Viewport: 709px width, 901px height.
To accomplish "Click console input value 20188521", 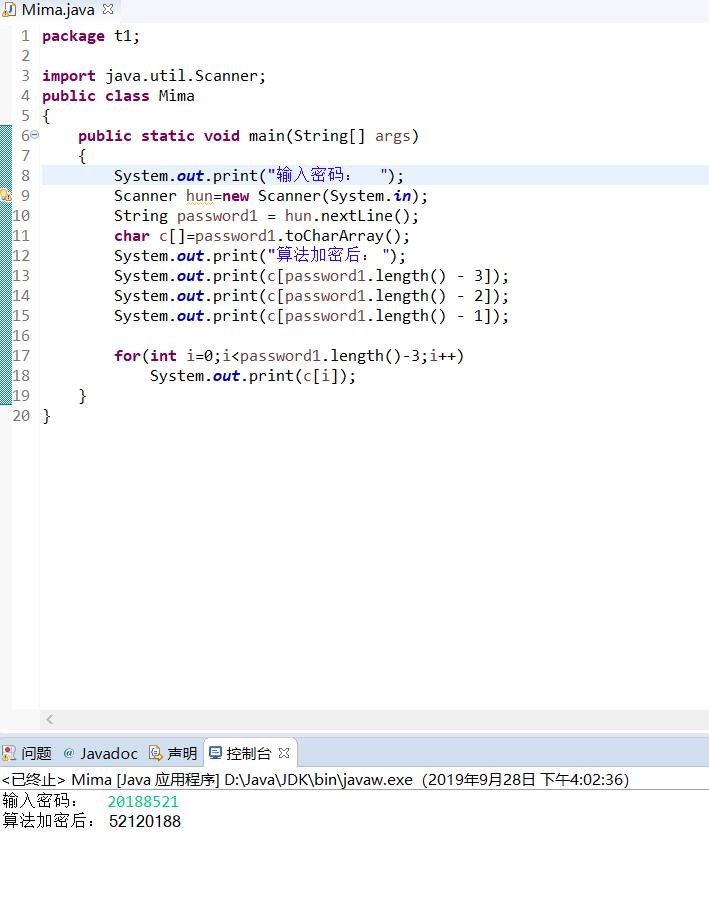I will [x=143, y=802].
